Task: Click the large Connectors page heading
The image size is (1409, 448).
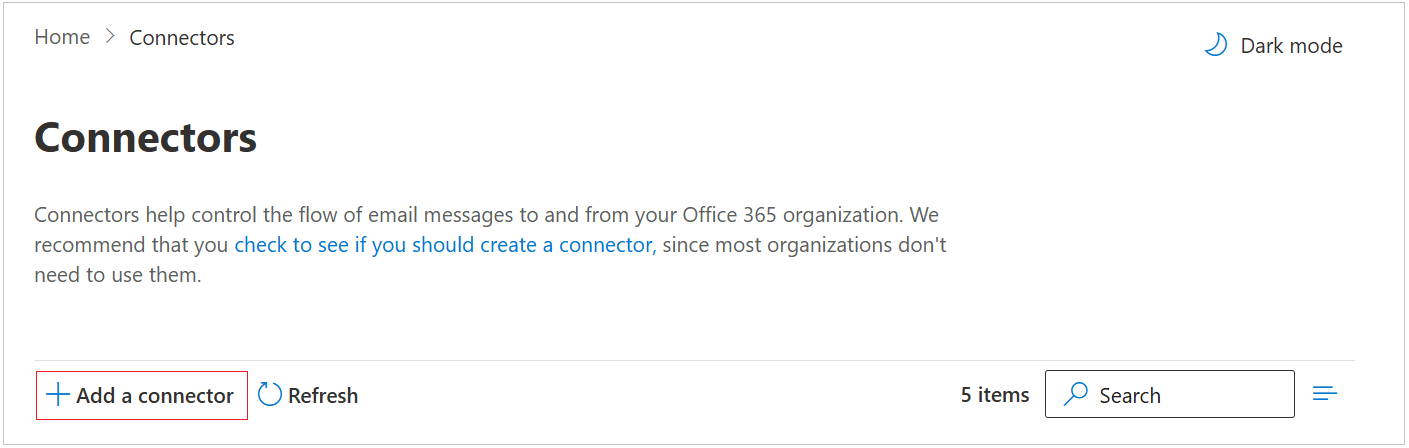Action: (146, 137)
